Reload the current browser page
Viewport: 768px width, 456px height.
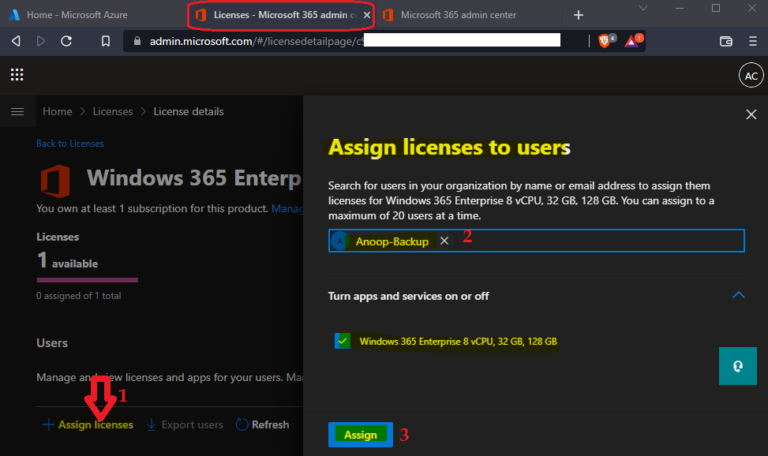point(66,41)
